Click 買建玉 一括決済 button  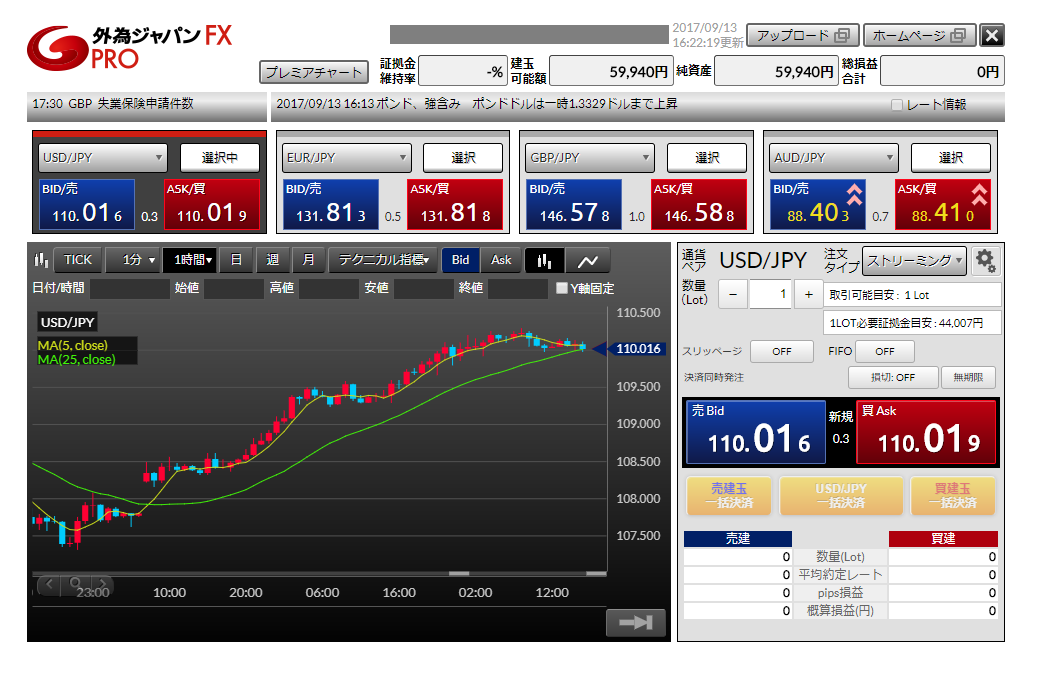coord(952,496)
